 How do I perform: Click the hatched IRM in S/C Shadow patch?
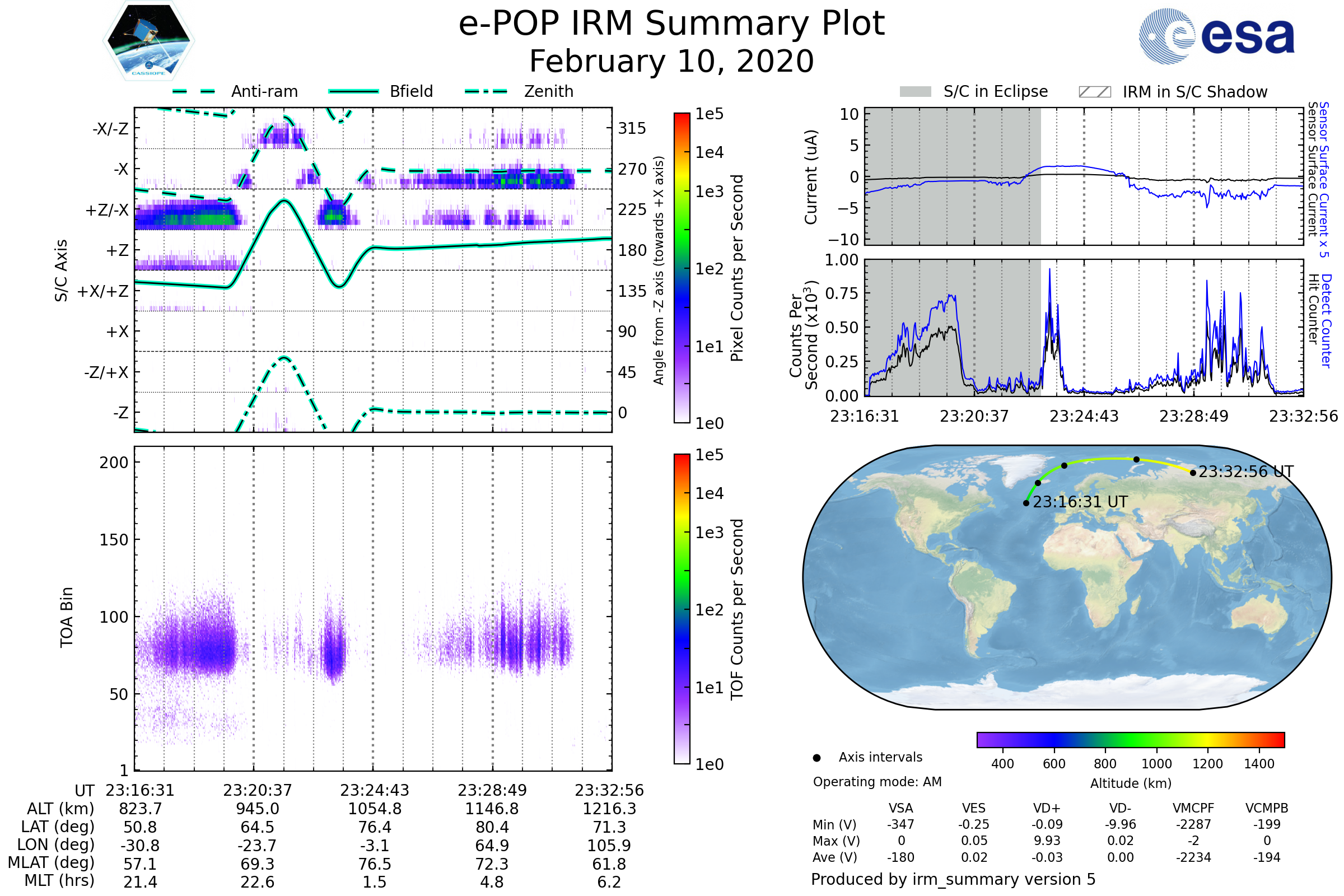click(x=1094, y=92)
